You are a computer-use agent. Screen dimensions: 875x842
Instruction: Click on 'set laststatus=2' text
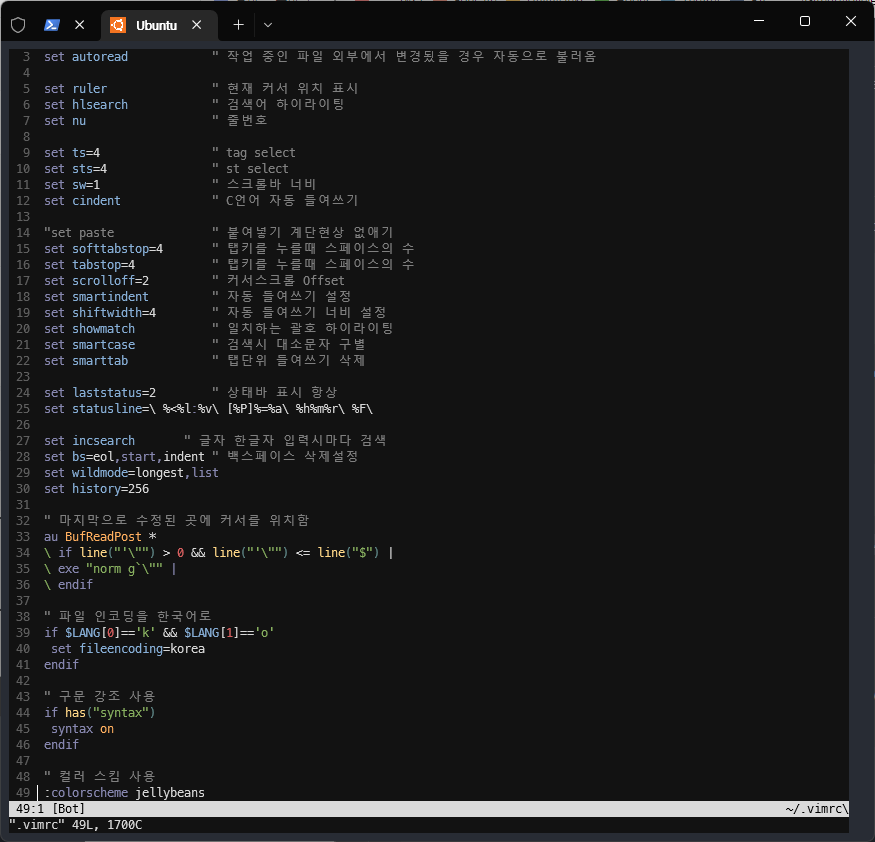(x=100, y=393)
